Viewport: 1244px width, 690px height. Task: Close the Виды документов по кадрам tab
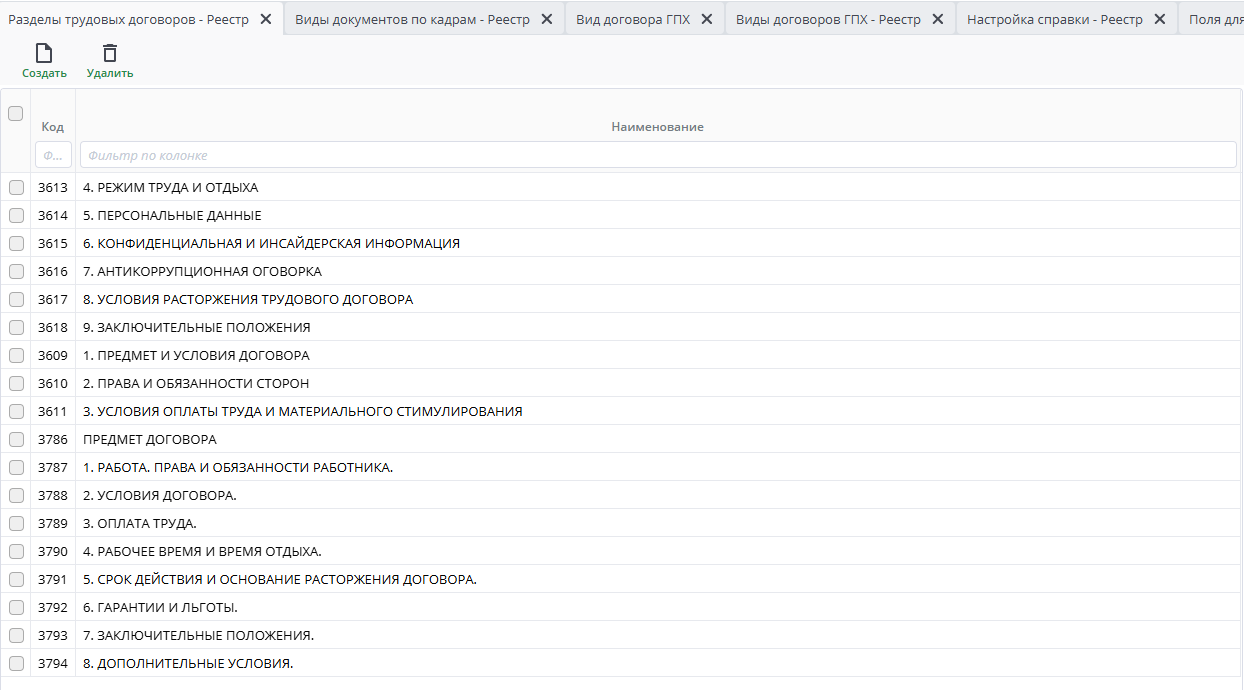coord(546,19)
